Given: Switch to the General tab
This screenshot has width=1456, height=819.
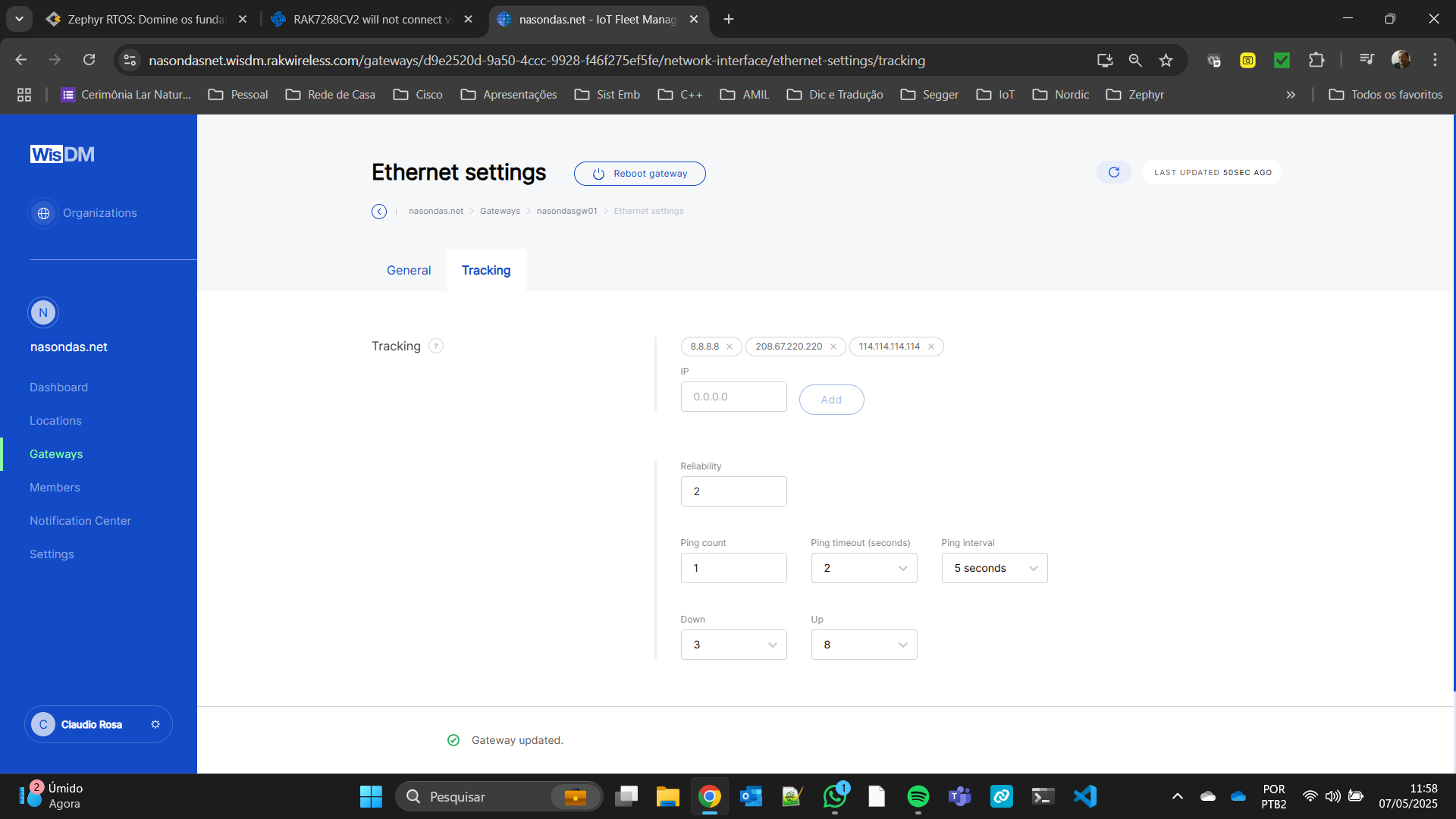Looking at the screenshot, I should coord(409,271).
